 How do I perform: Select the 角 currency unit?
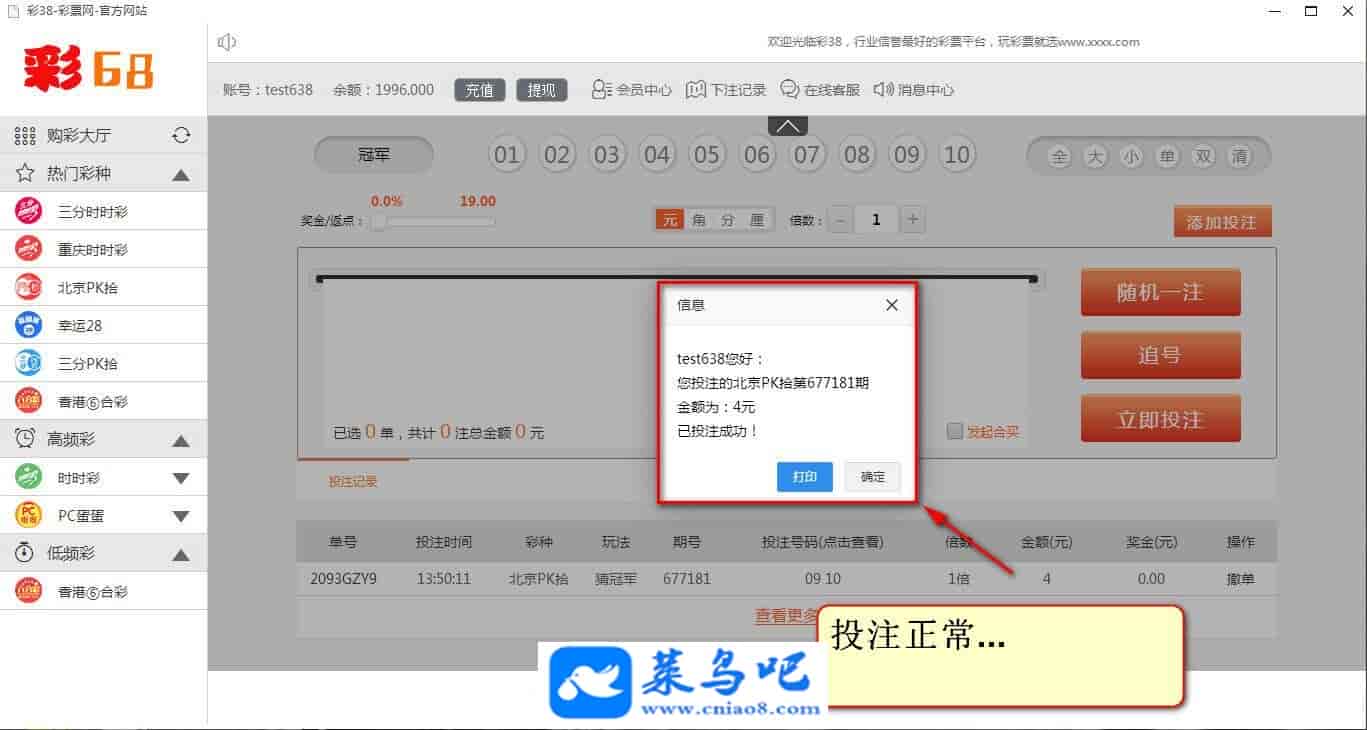coord(699,221)
